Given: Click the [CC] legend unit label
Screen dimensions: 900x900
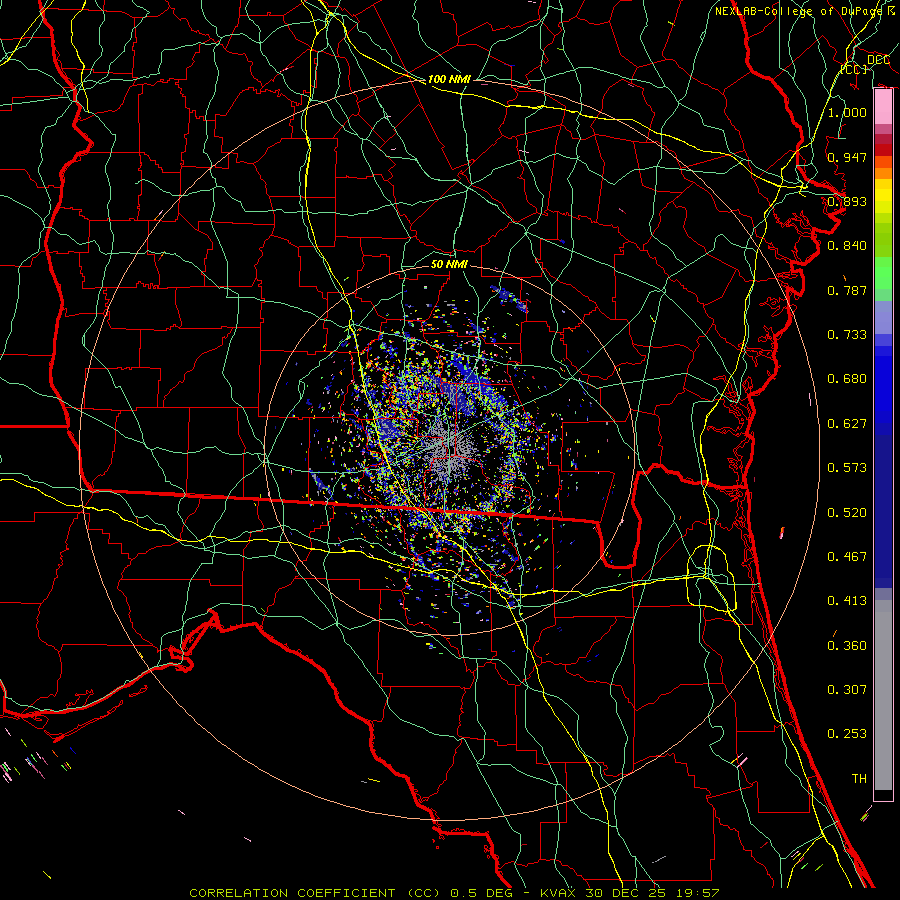Looking at the screenshot, I should (854, 69).
